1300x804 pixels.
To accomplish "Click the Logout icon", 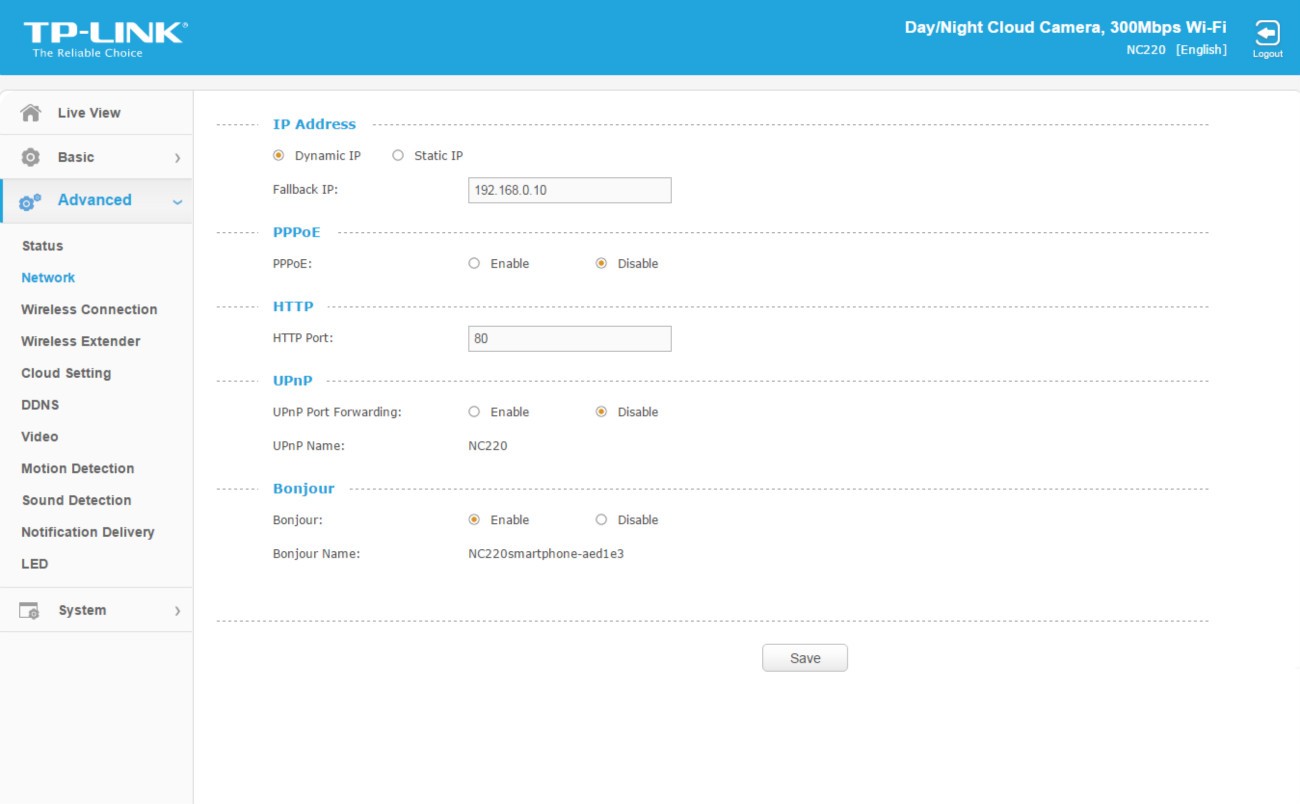I will [1267, 33].
